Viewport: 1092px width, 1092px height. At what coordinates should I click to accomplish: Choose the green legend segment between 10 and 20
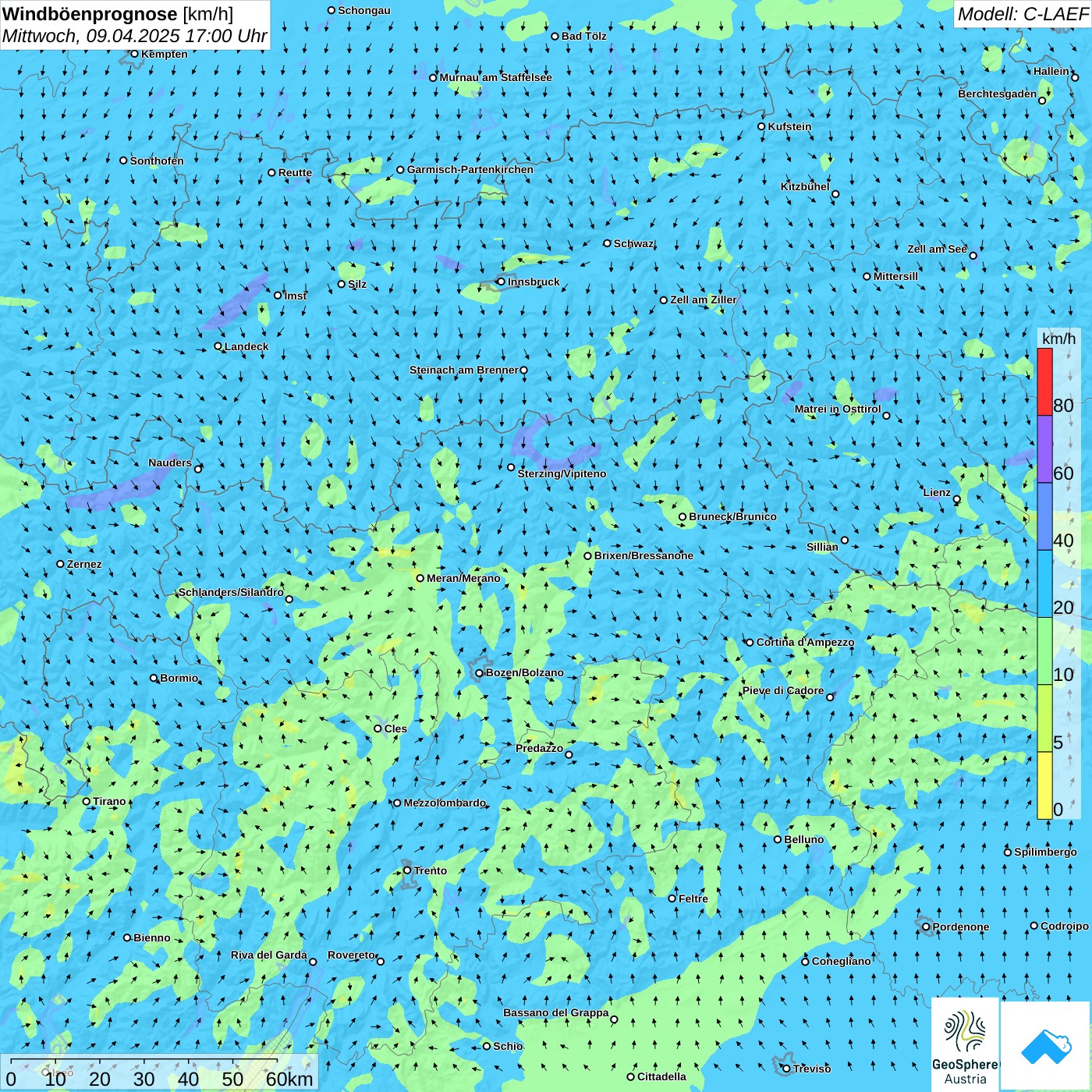[1044, 651]
